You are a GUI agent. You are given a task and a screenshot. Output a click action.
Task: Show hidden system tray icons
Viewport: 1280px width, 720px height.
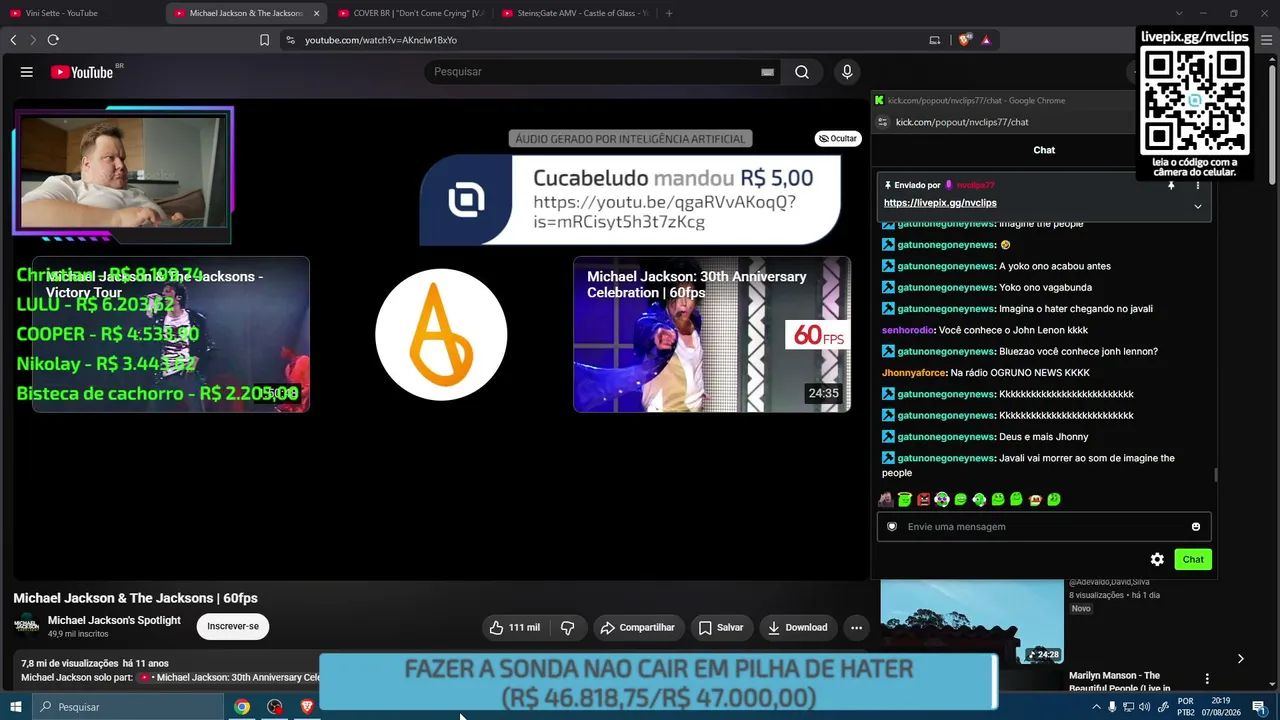tap(1096, 707)
